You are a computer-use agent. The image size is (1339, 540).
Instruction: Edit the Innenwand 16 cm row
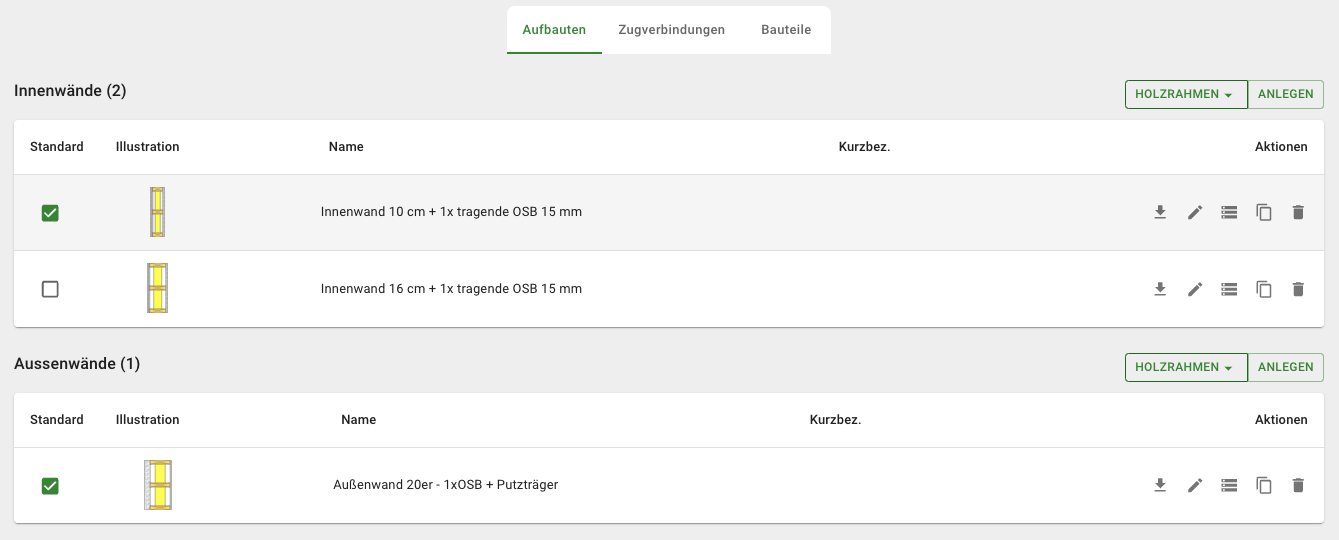(1195, 289)
